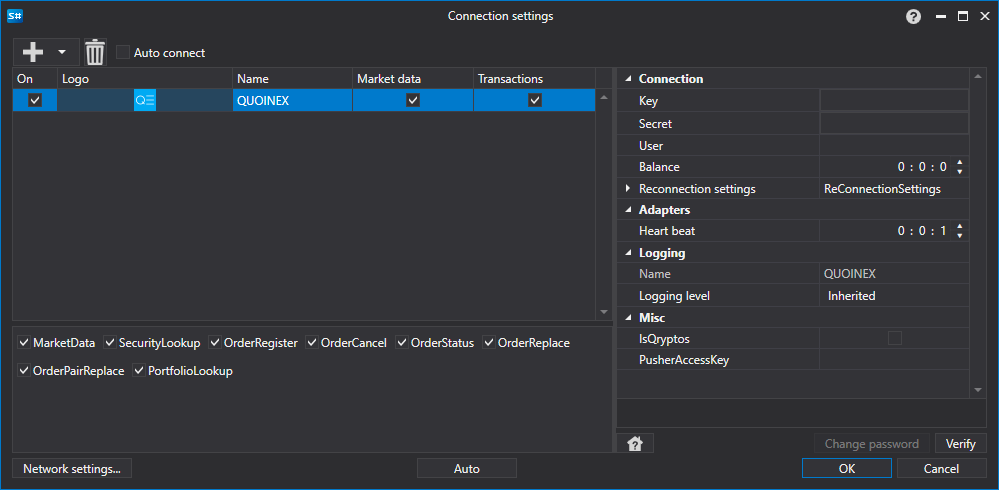Viewport: 999px width, 490px height.
Task: Uncheck the PortfolioLookup checkbox
Action: click(139, 370)
